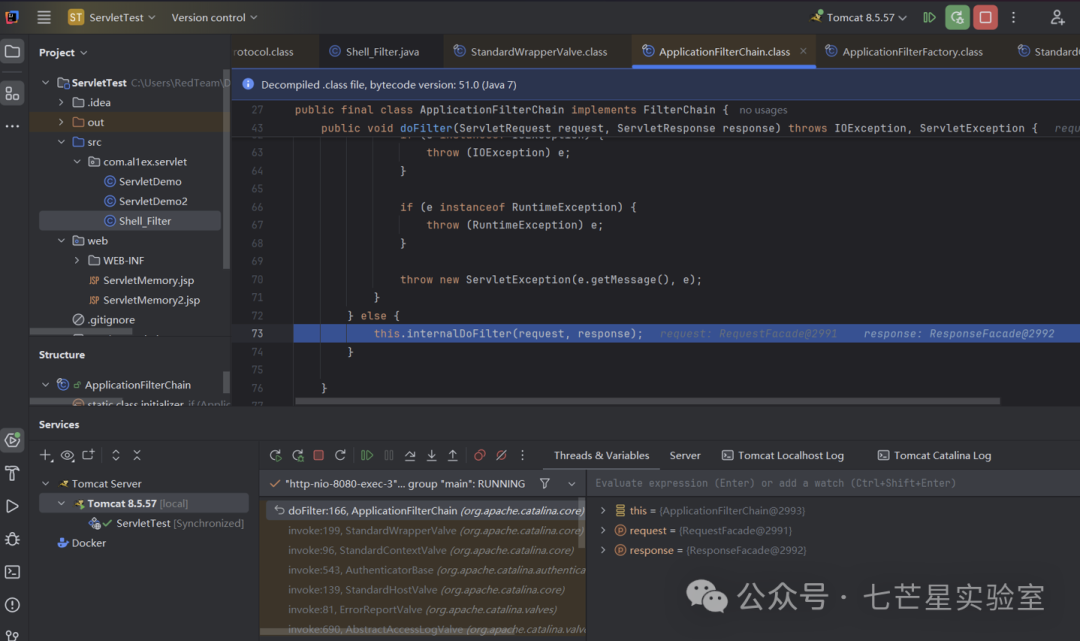Image resolution: width=1080 pixels, height=641 pixels.
Task: Click Step Over in debugger toolbar
Action: (410, 455)
